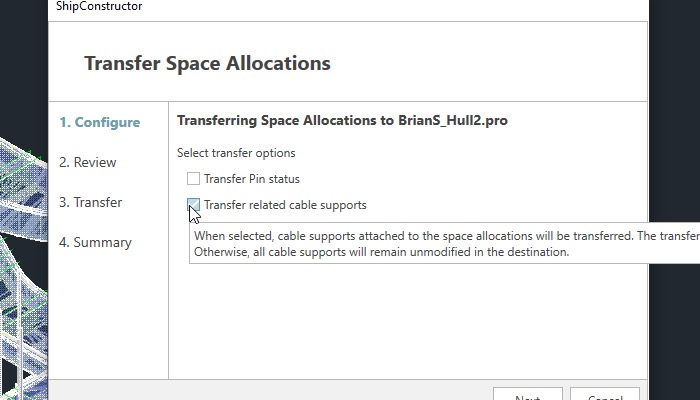The image size is (700, 400).
Task: Click the 'Transfer related cable supports' label text
Action: [x=285, y=205]
